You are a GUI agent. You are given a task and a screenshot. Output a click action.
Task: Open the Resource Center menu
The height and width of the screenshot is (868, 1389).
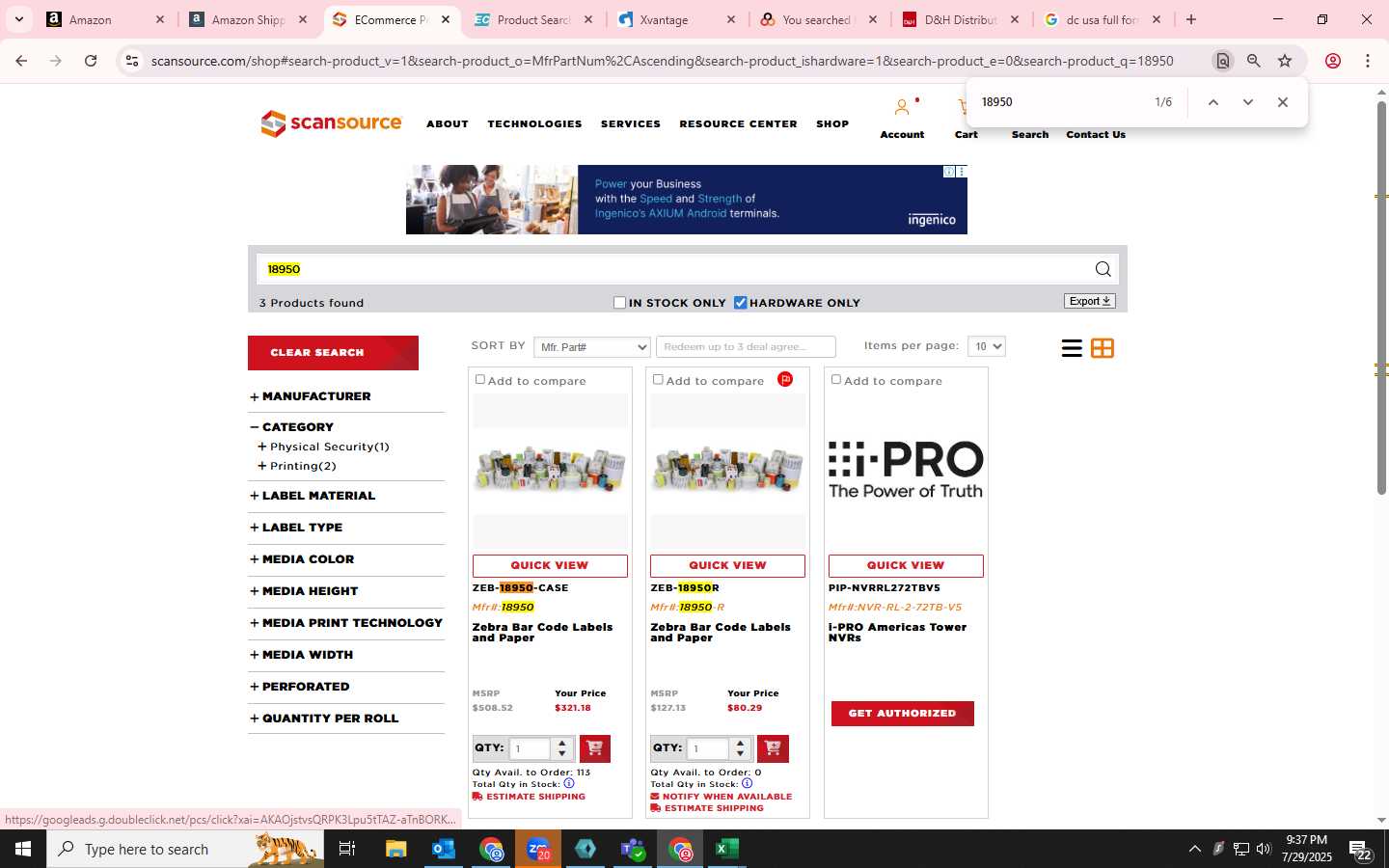(738, 123)
